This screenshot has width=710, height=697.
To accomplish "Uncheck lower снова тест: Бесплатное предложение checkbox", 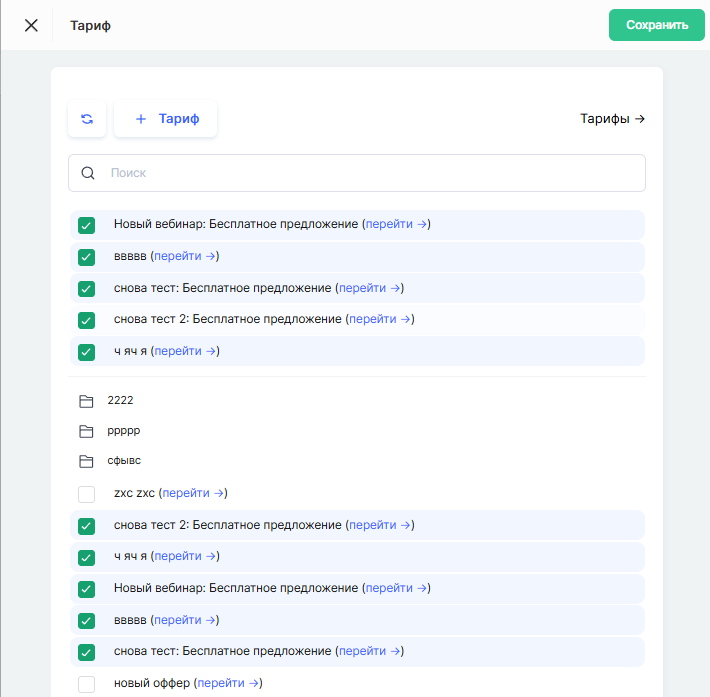I will (x=86, y=652).
